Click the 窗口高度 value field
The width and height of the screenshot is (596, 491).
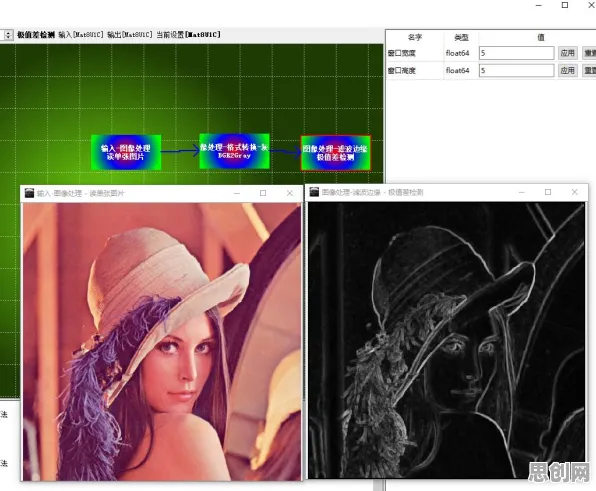click(516, 70)
